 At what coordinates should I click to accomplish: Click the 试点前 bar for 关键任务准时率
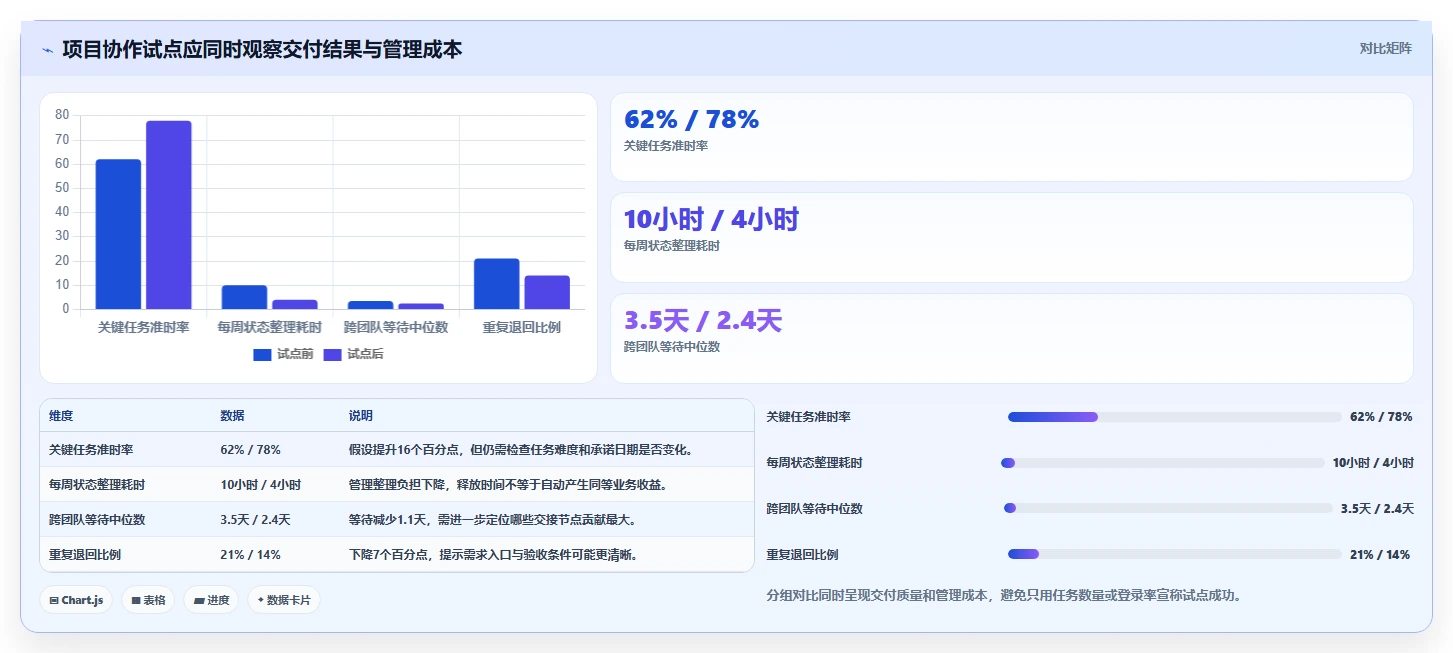pos(118,234)
